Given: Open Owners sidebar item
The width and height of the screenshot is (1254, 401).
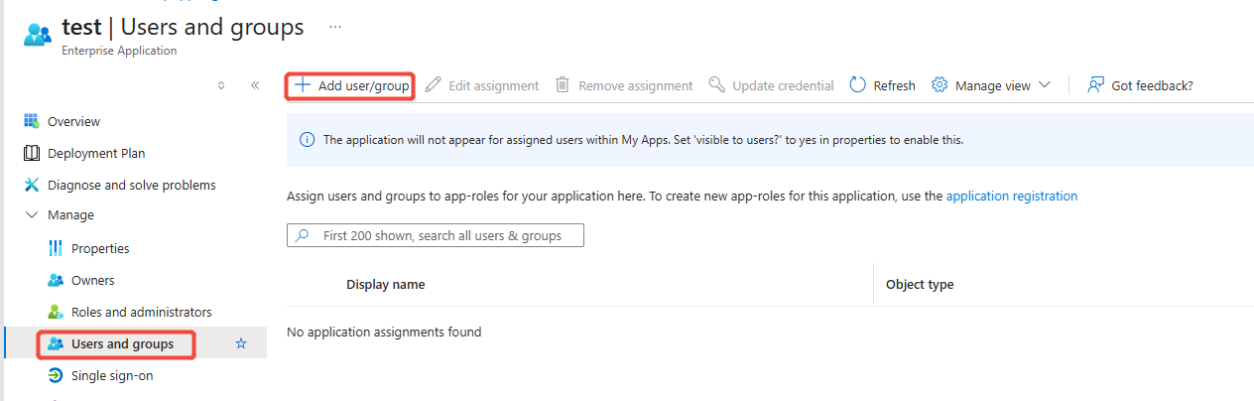Looking at the screenshot, I should click(x=93, y=280).
